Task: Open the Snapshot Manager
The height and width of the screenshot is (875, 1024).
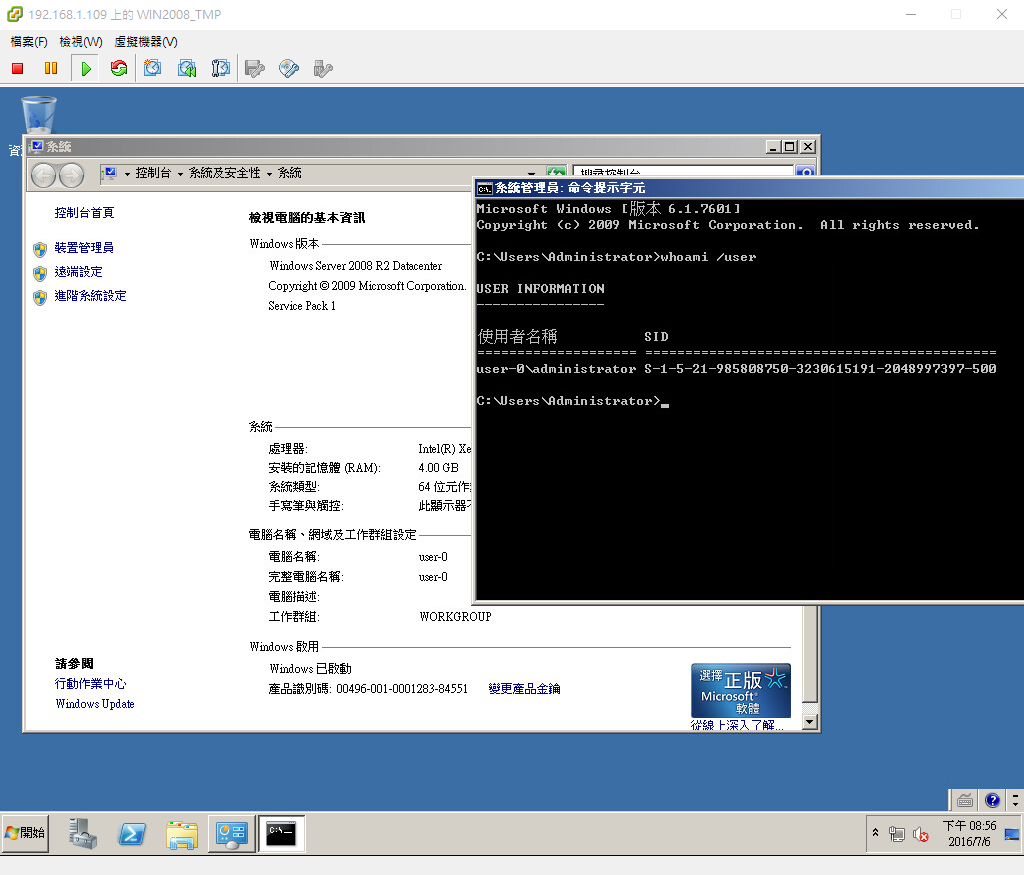Action: pos(221,68)
